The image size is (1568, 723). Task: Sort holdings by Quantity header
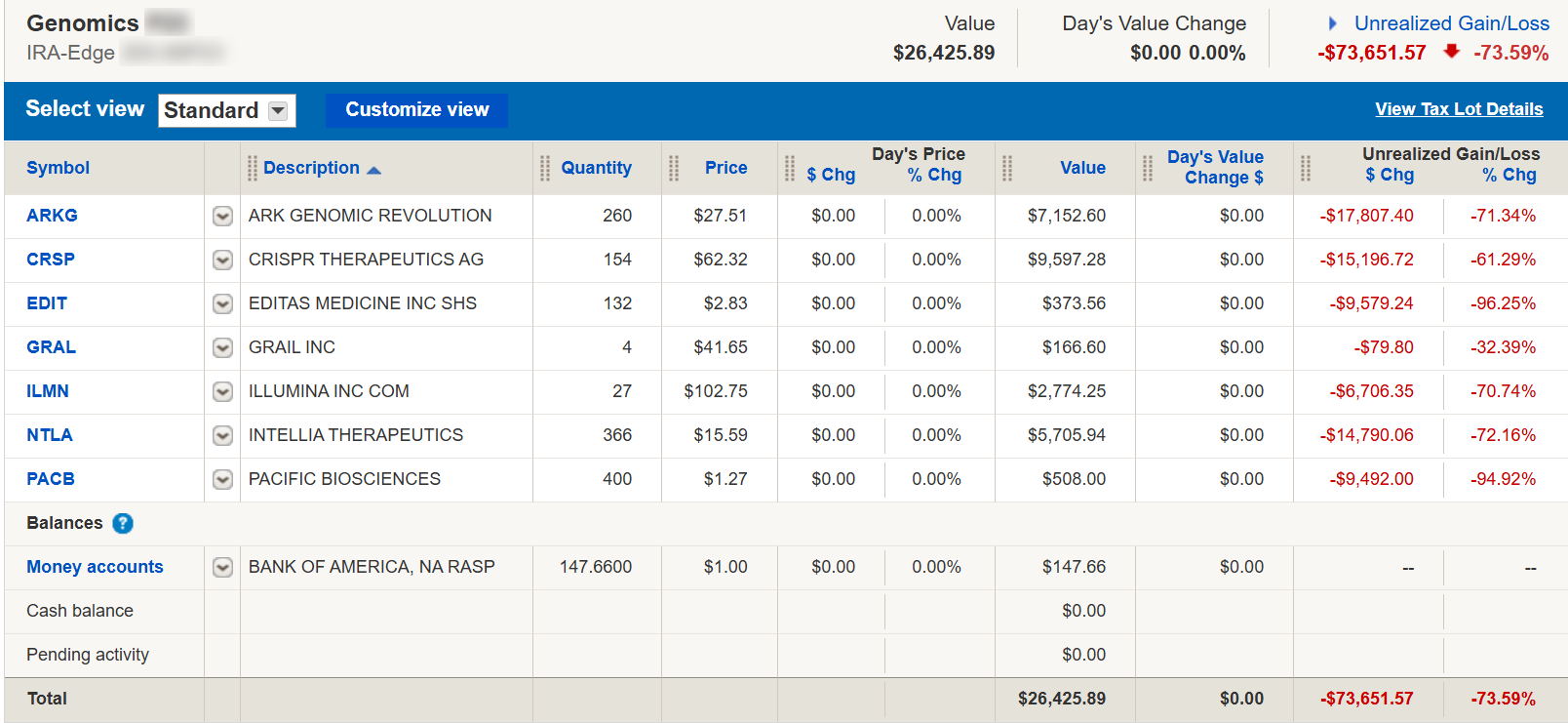[x=596, y=168]
